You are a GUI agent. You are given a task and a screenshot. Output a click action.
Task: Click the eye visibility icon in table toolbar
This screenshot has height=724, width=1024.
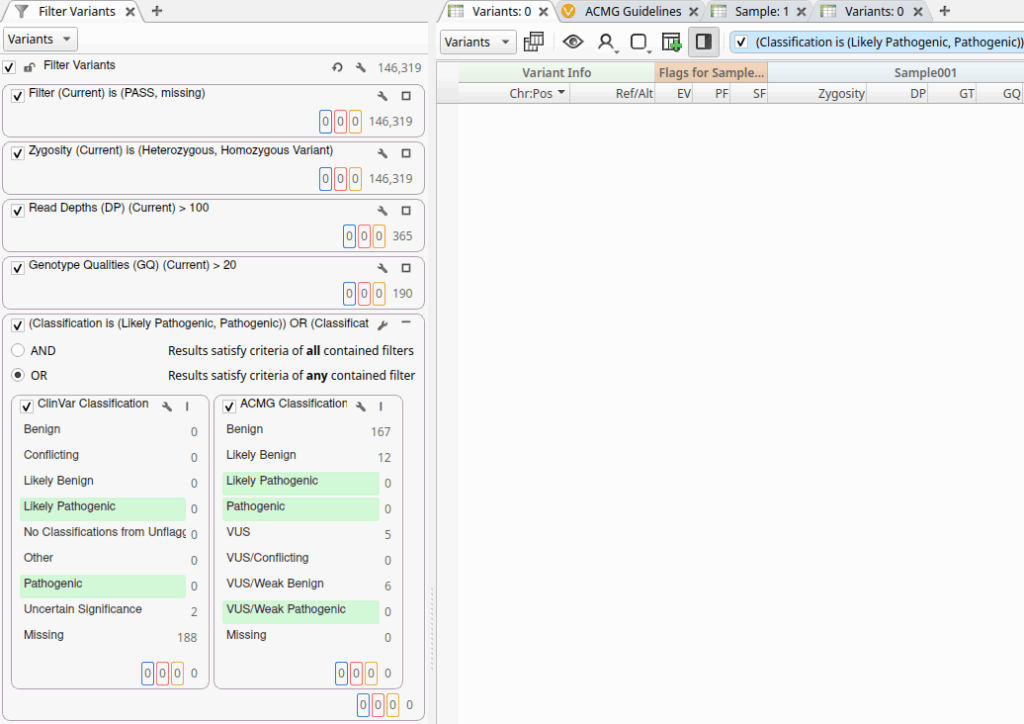coord(573,42)
